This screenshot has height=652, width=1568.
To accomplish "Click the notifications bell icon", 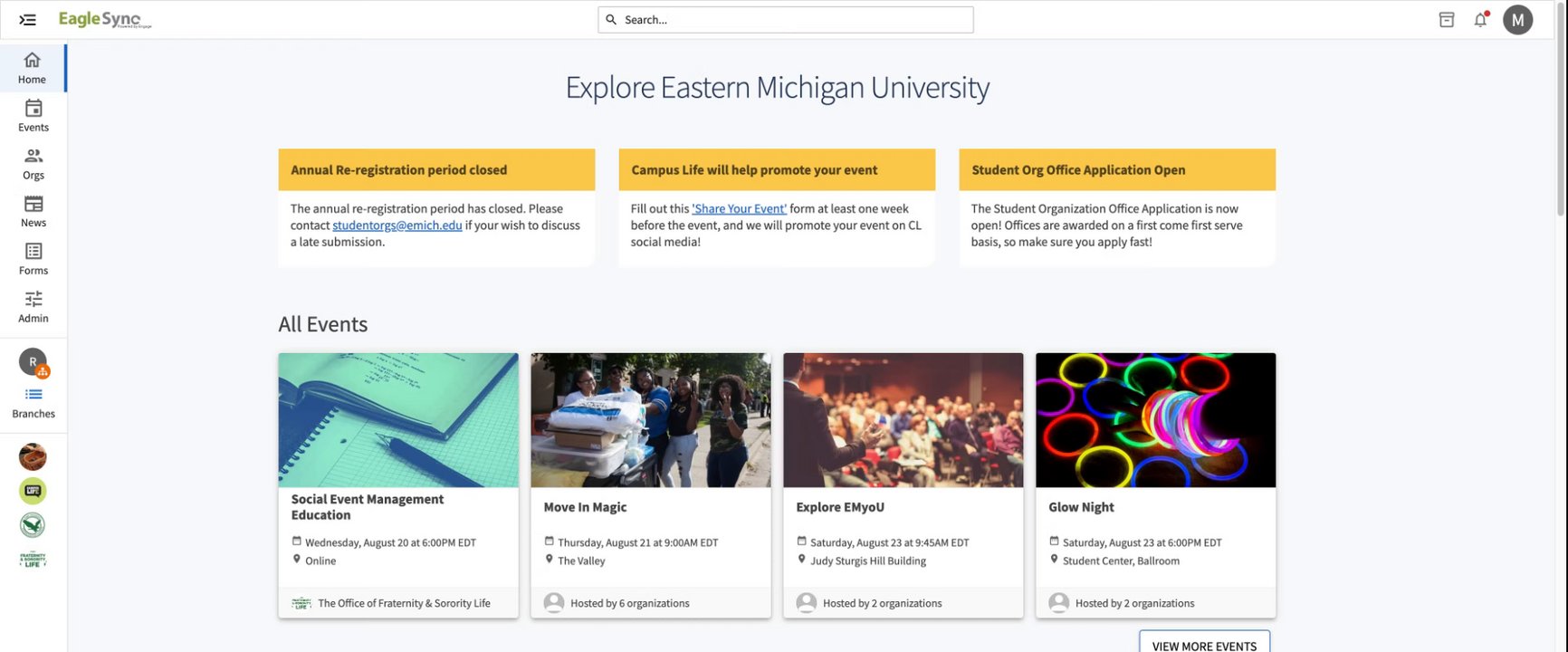I will coord(1480,20).
